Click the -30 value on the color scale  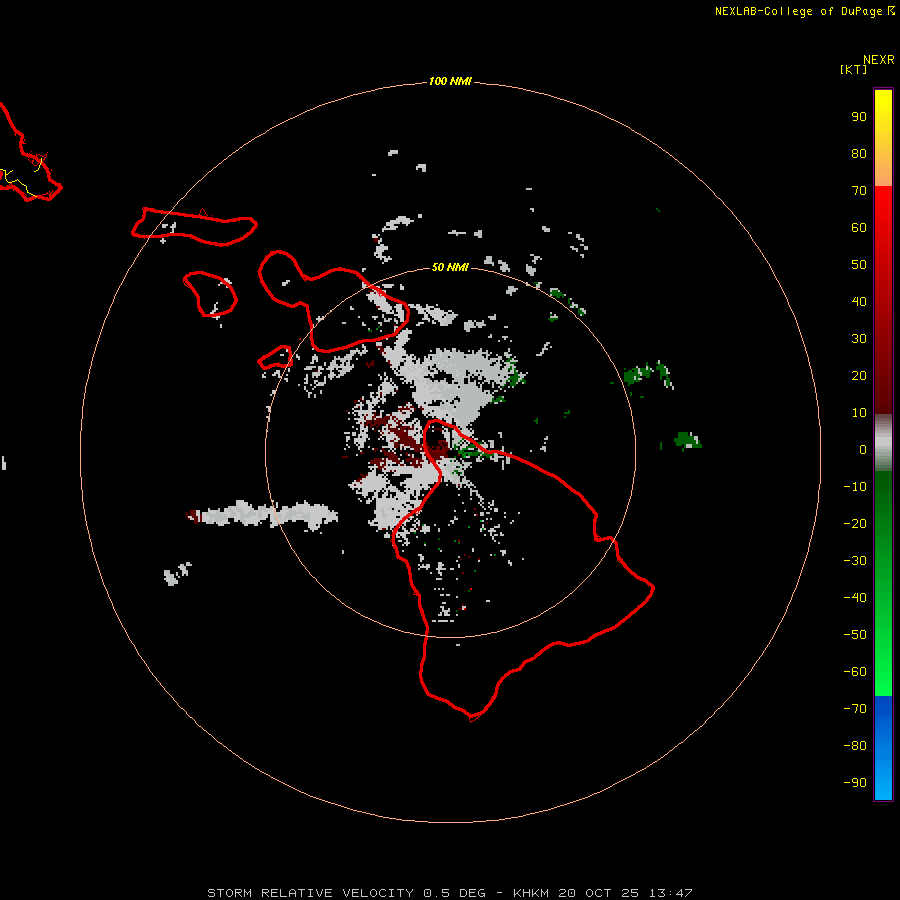coord(855,561)
